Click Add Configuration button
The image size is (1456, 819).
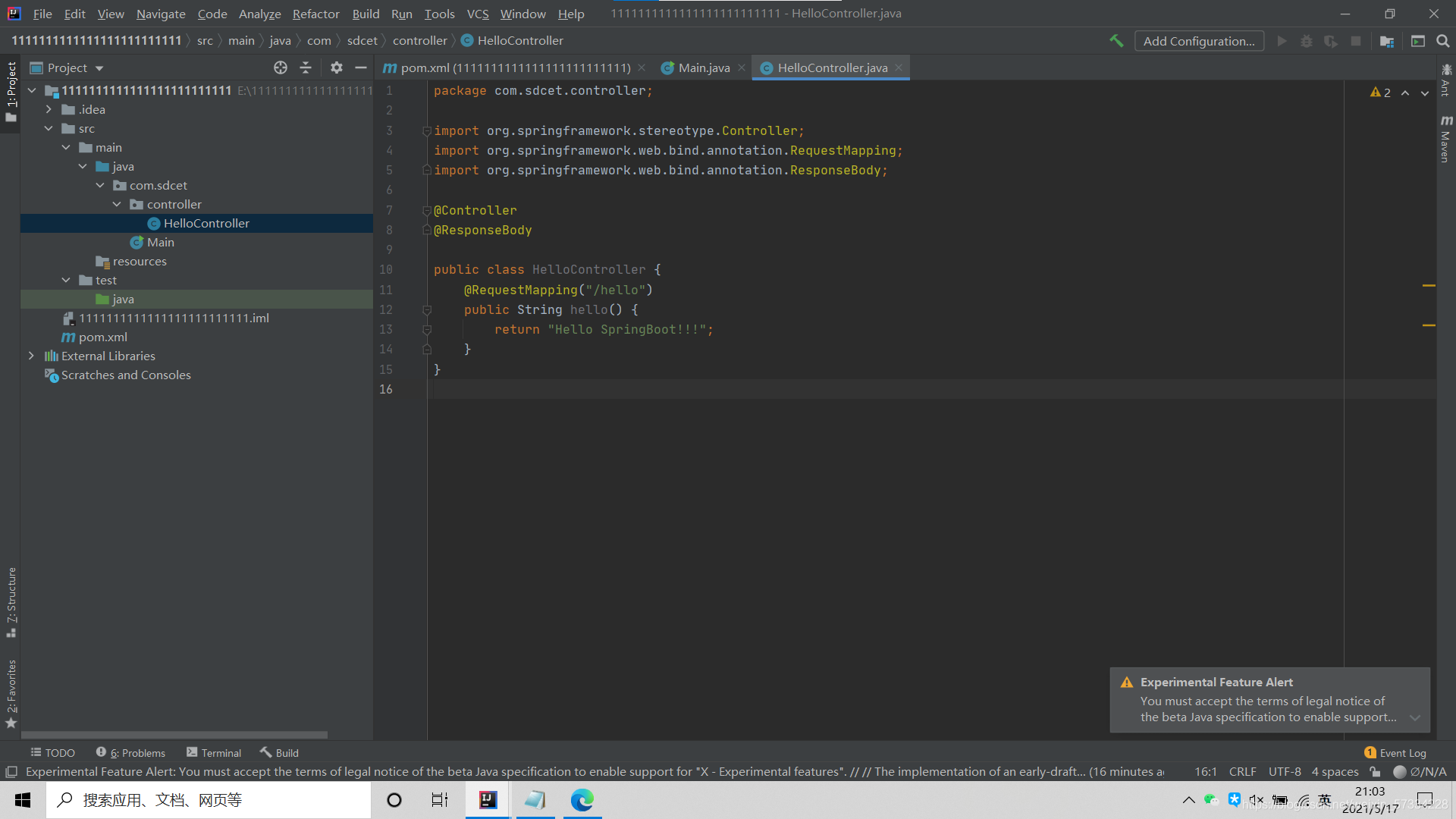(1199, 41)
